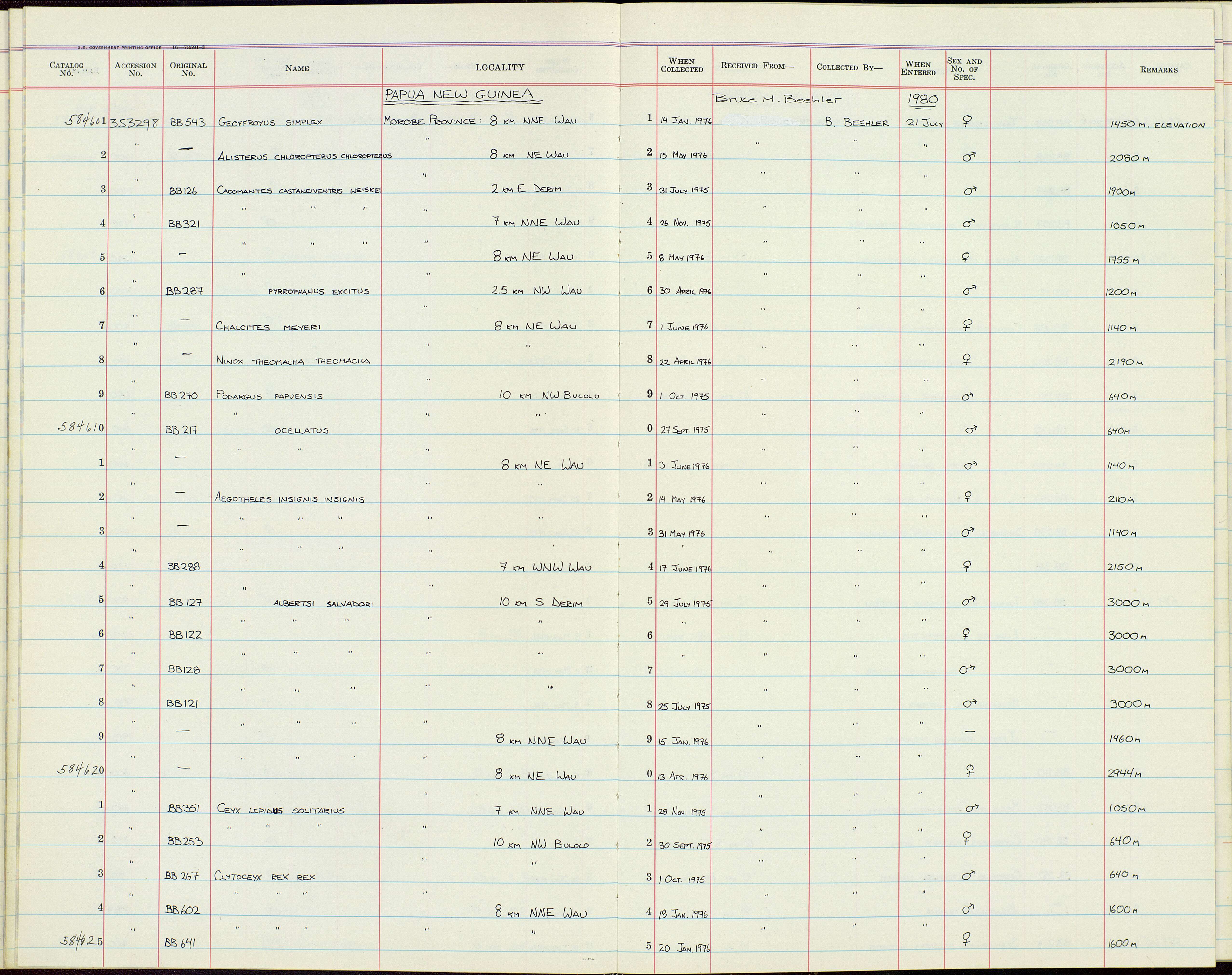Click original number 'BB 543'
The image size is (1232, 975).
188,122
